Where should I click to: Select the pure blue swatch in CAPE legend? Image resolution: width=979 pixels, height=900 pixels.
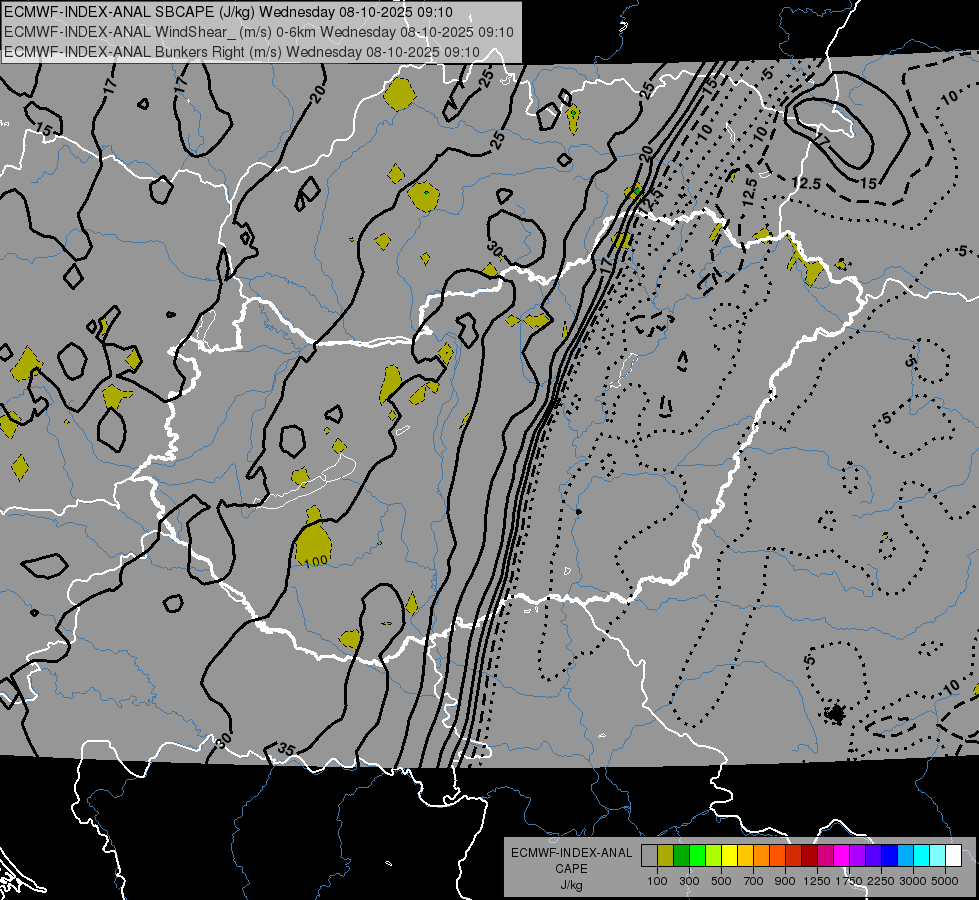pos(889,856)
